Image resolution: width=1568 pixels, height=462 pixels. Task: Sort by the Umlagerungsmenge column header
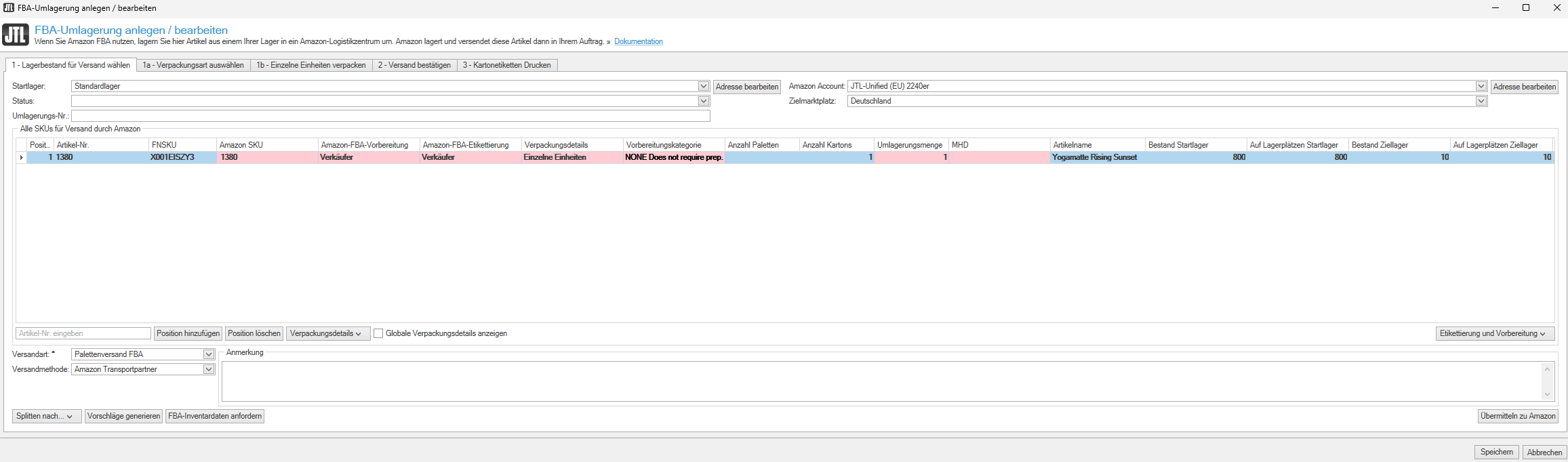909,145
